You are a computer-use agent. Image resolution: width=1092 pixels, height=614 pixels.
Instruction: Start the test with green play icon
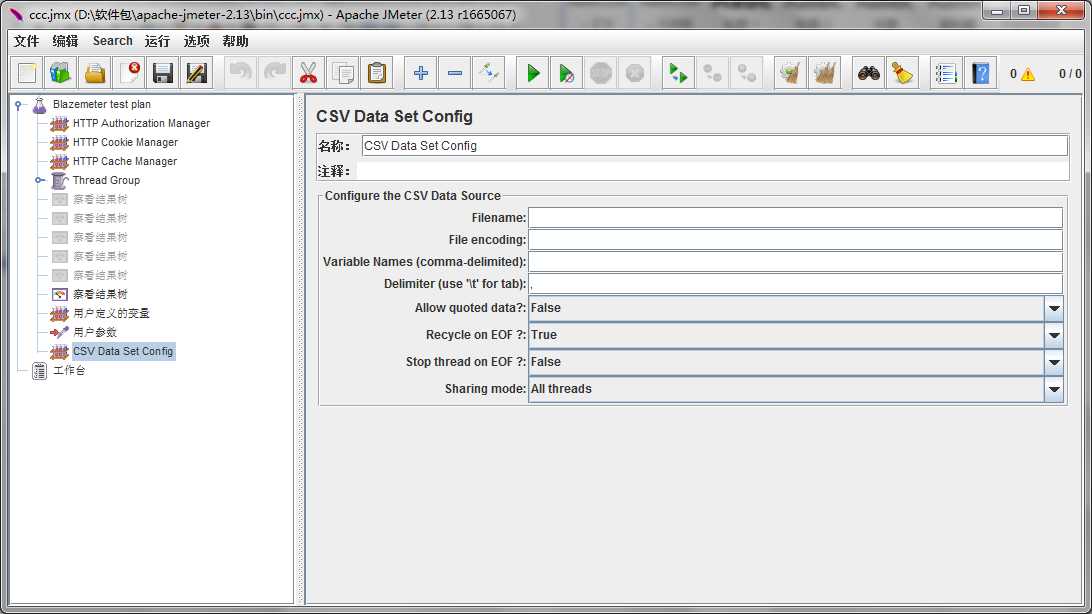pyautogui.click(x=533, y=73)
